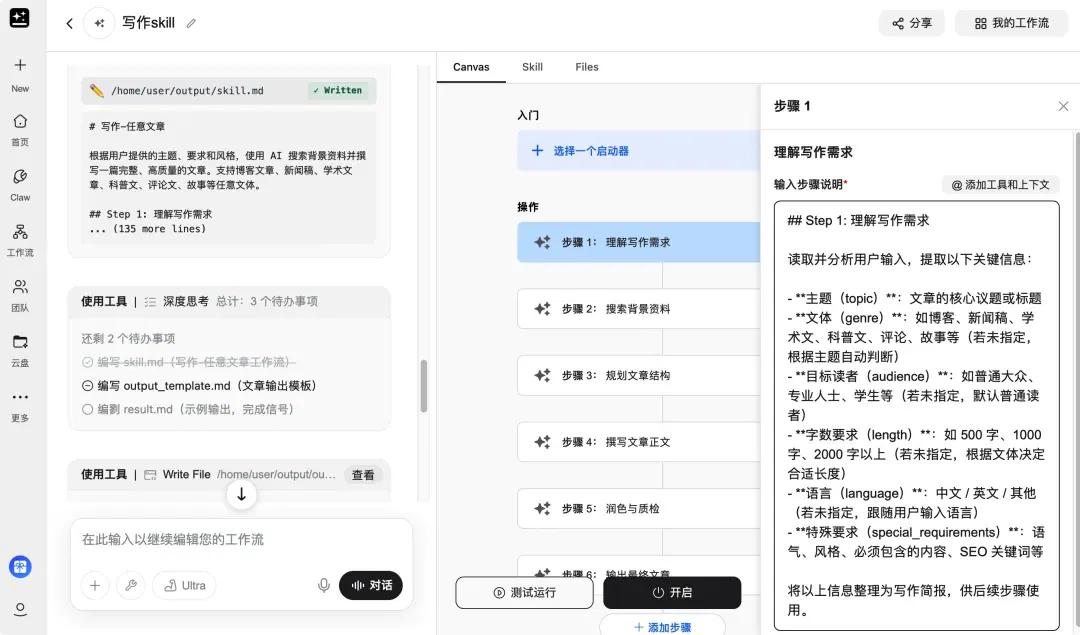The image size is (1080, 635).
Task: Click the step title 理解写作需求
Action: [x=813, y=152]
